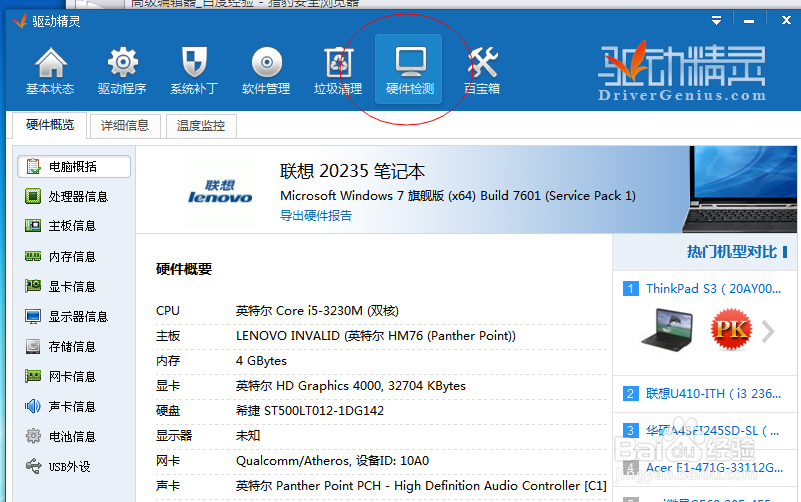
Task: Minimize the 驱动精灵 window
Action: pyautogui.click(x=749, y=21)
